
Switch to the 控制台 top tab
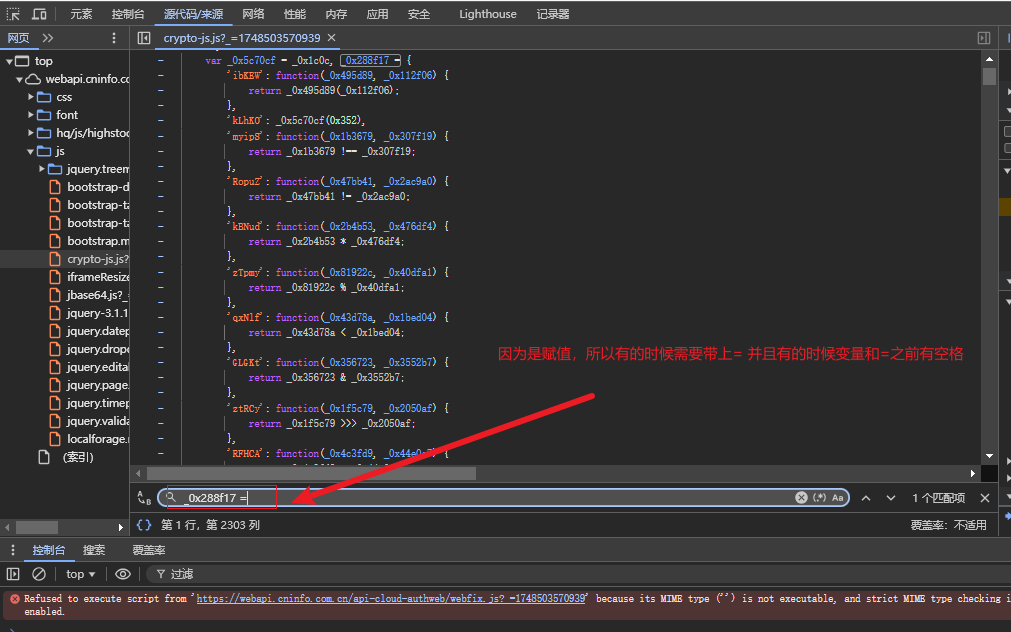(x=128, y=14)
